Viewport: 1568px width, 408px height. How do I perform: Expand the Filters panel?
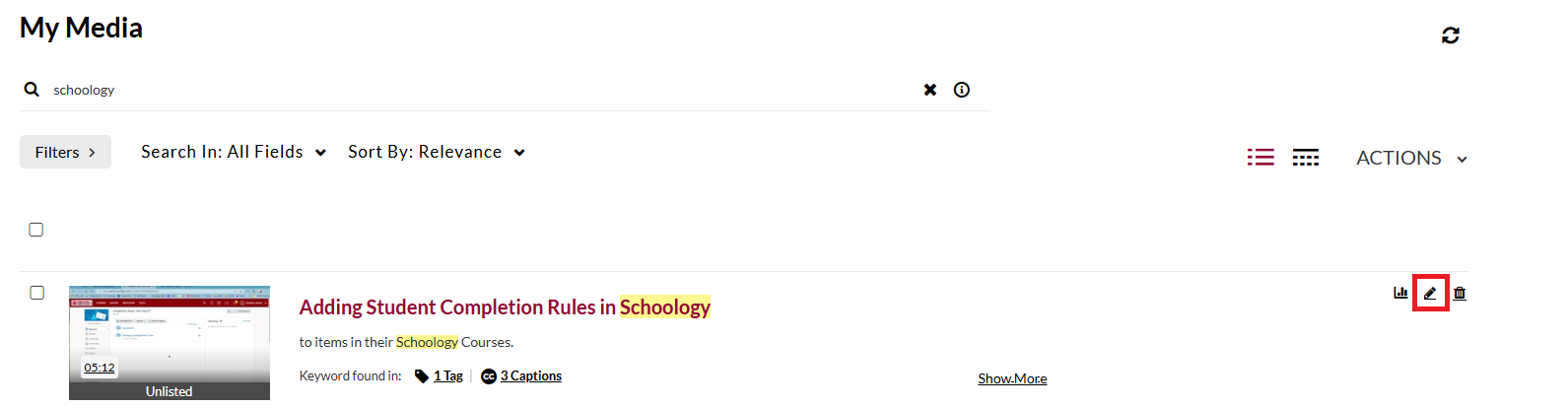65,152
